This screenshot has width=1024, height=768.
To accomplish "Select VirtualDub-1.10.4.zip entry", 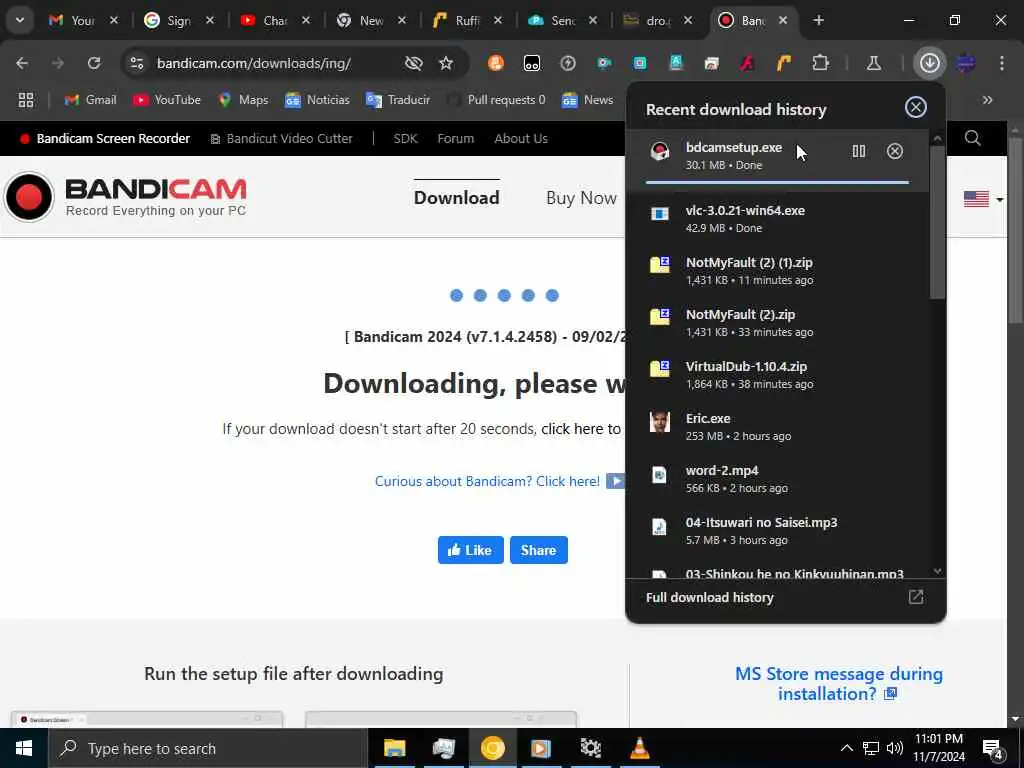I will (x=777, y=375).
